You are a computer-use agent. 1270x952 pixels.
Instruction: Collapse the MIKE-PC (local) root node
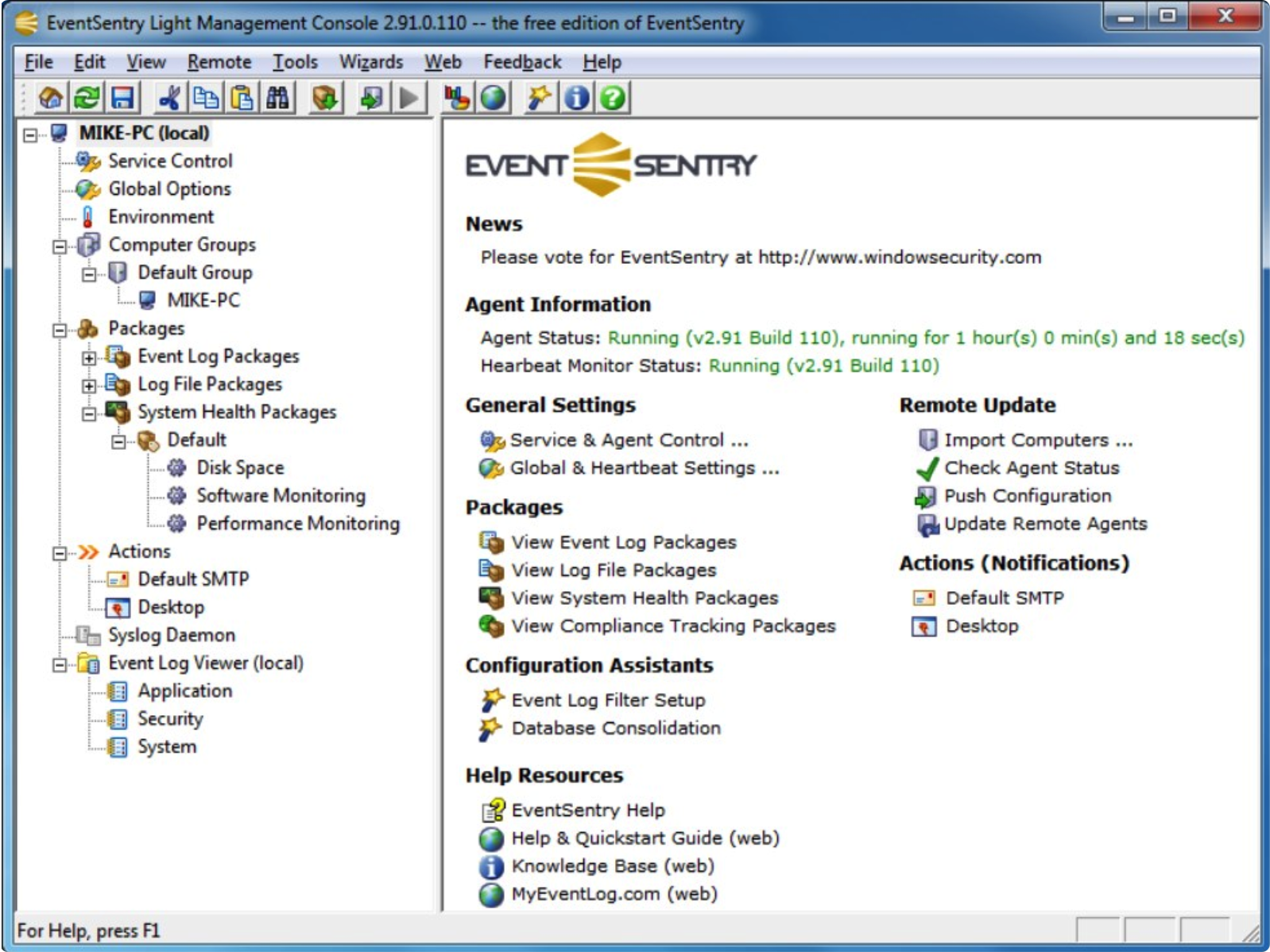pyautogui.click(x=30, y=135)
